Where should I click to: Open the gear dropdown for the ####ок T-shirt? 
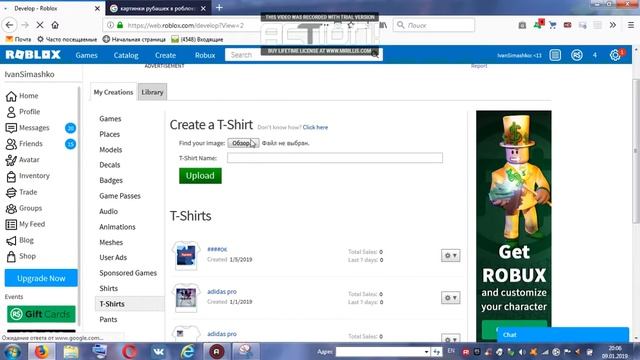[x=451, y=256]
